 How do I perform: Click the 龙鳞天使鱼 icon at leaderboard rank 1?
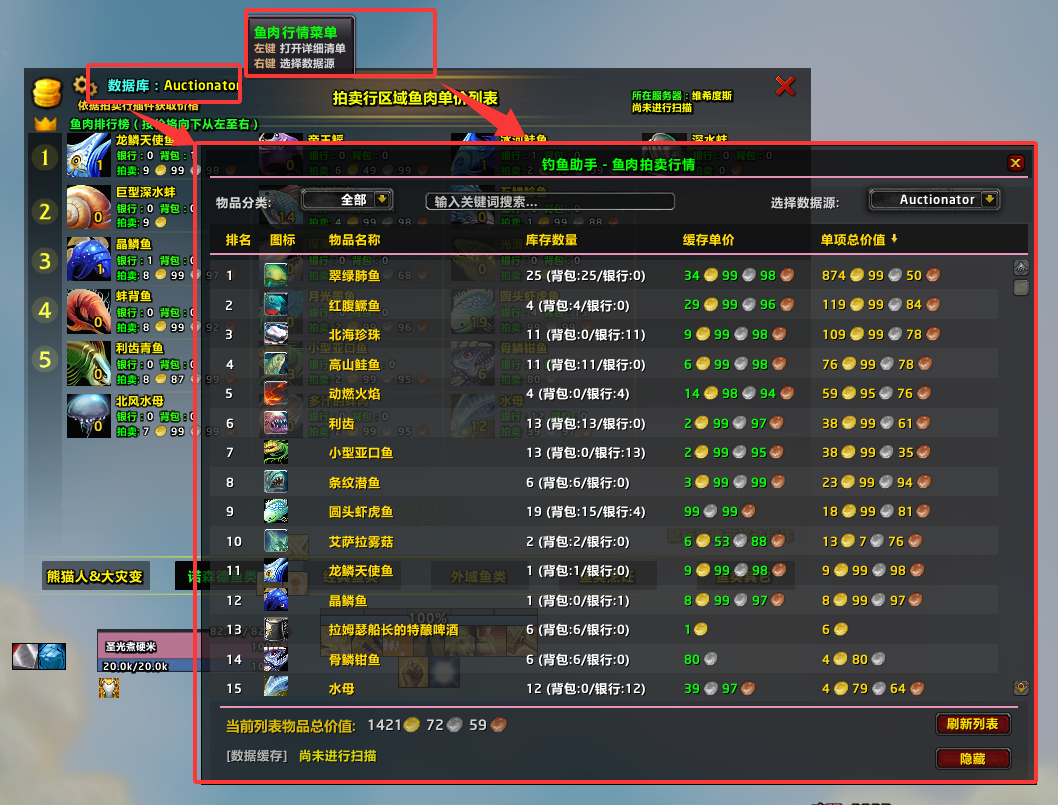click(88, 155)
